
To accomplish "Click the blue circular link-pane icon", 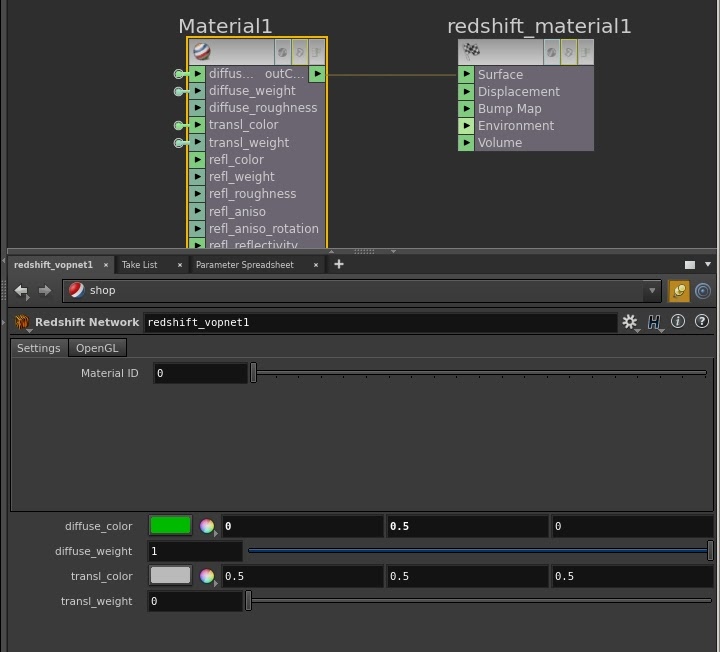I will [x=703, y=291].
